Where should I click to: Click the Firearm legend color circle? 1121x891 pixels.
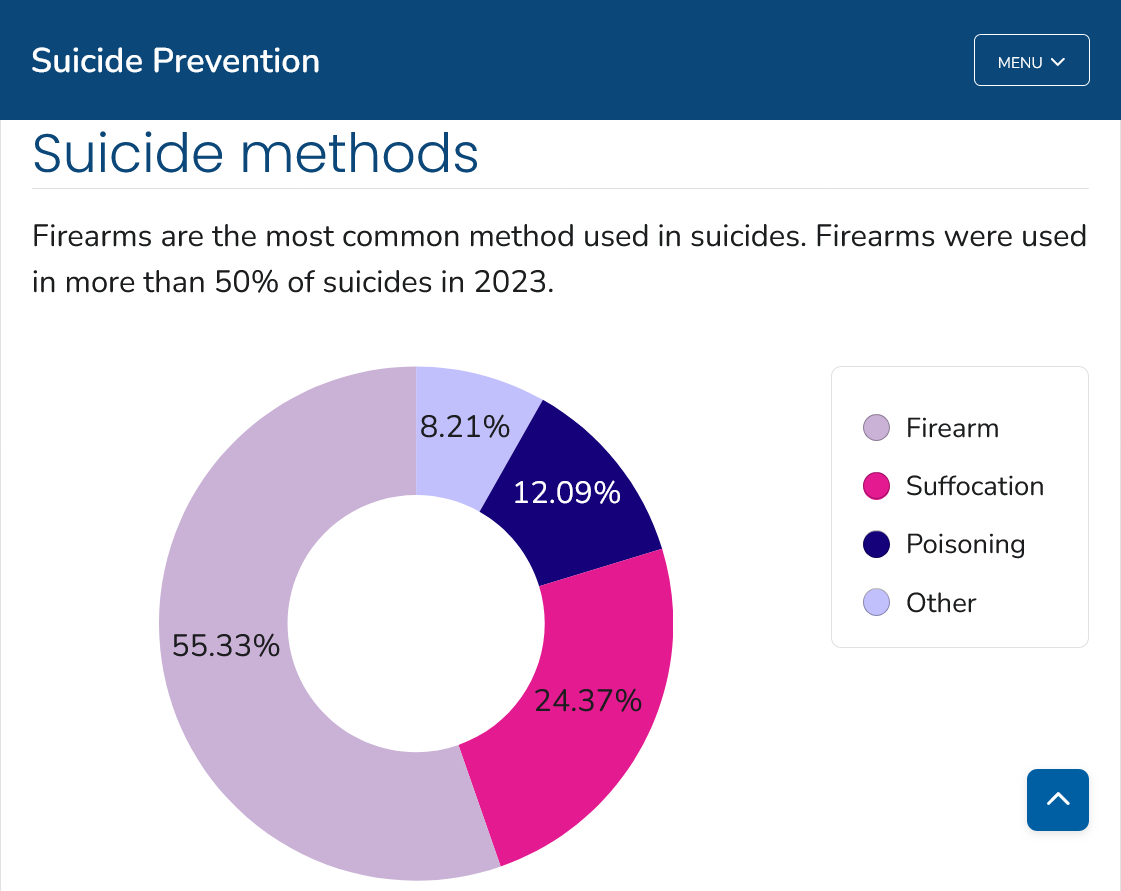(876, 428)
